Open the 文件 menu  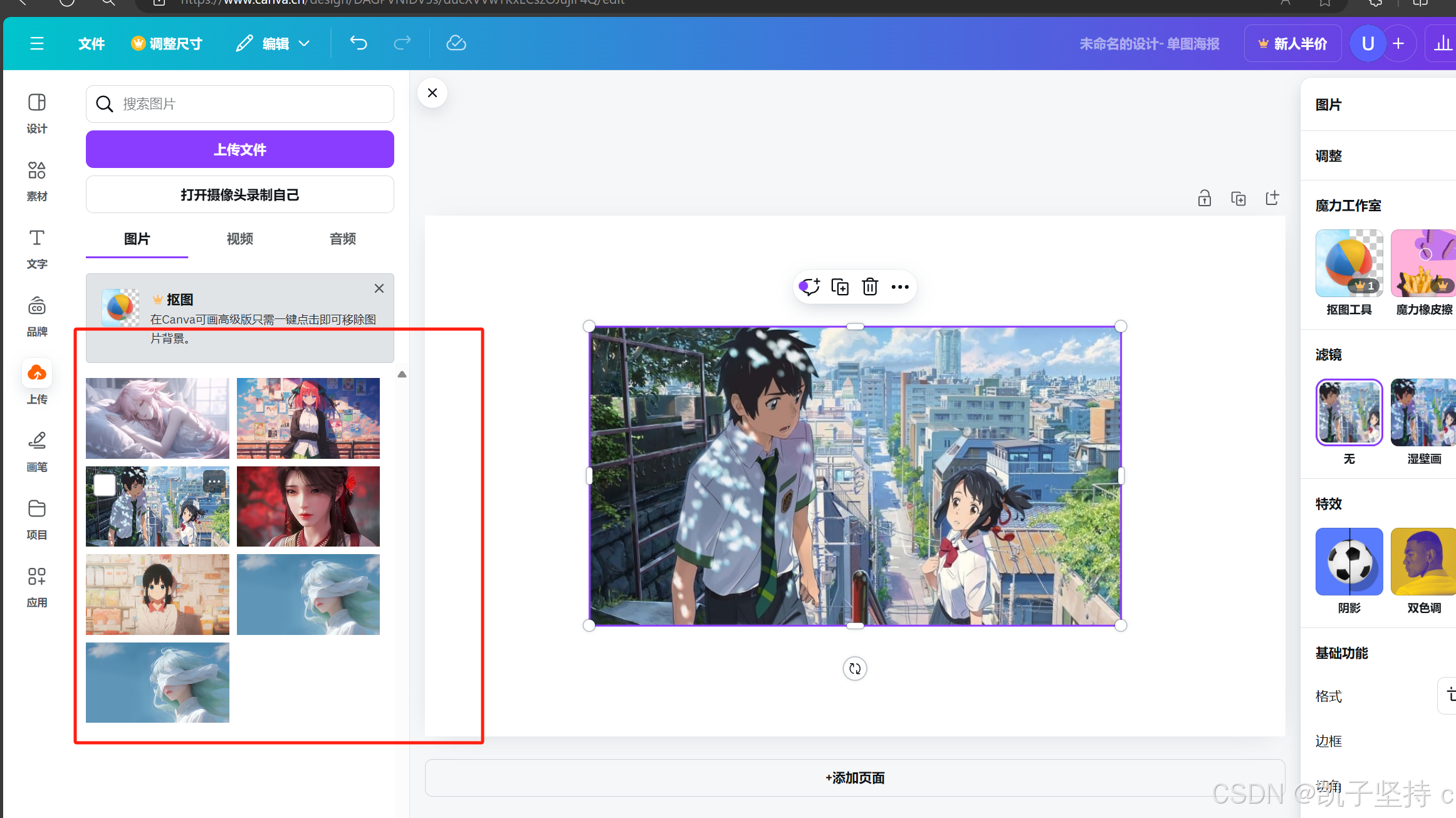click(x=91, y=43)
